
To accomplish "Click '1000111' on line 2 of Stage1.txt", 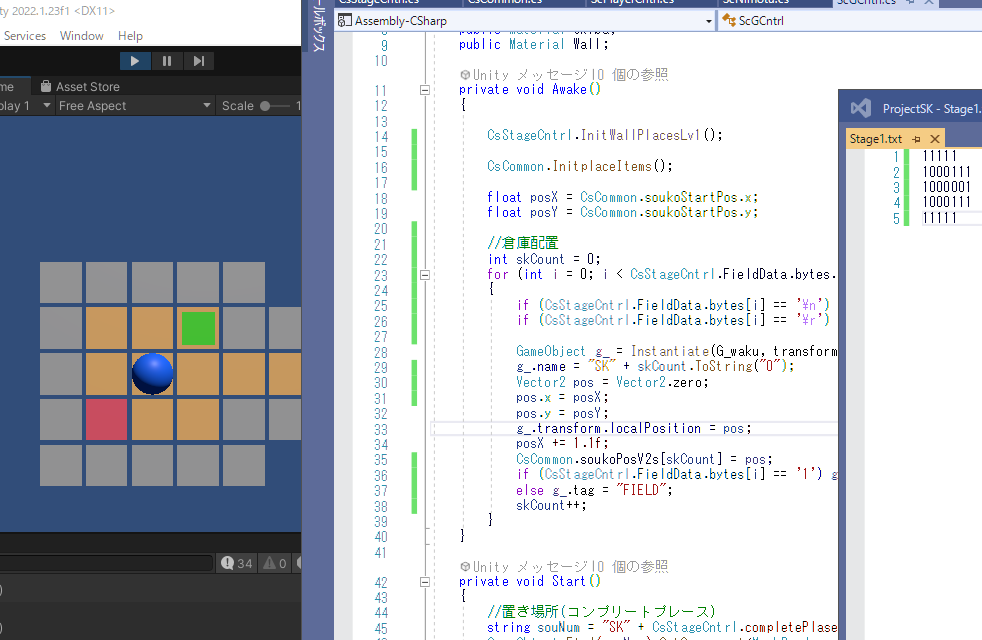I will click(x=946, y=172).
